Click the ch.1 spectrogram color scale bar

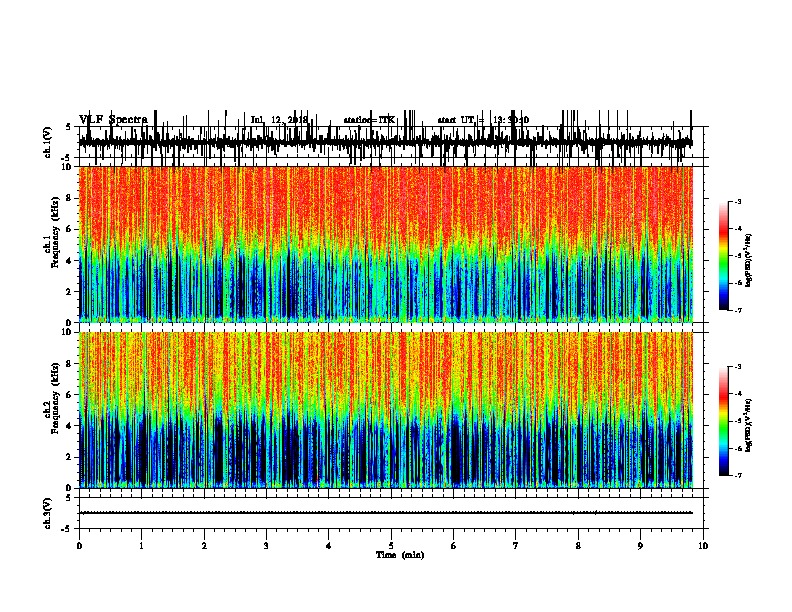pyautogui.click(x=724, y=255)
